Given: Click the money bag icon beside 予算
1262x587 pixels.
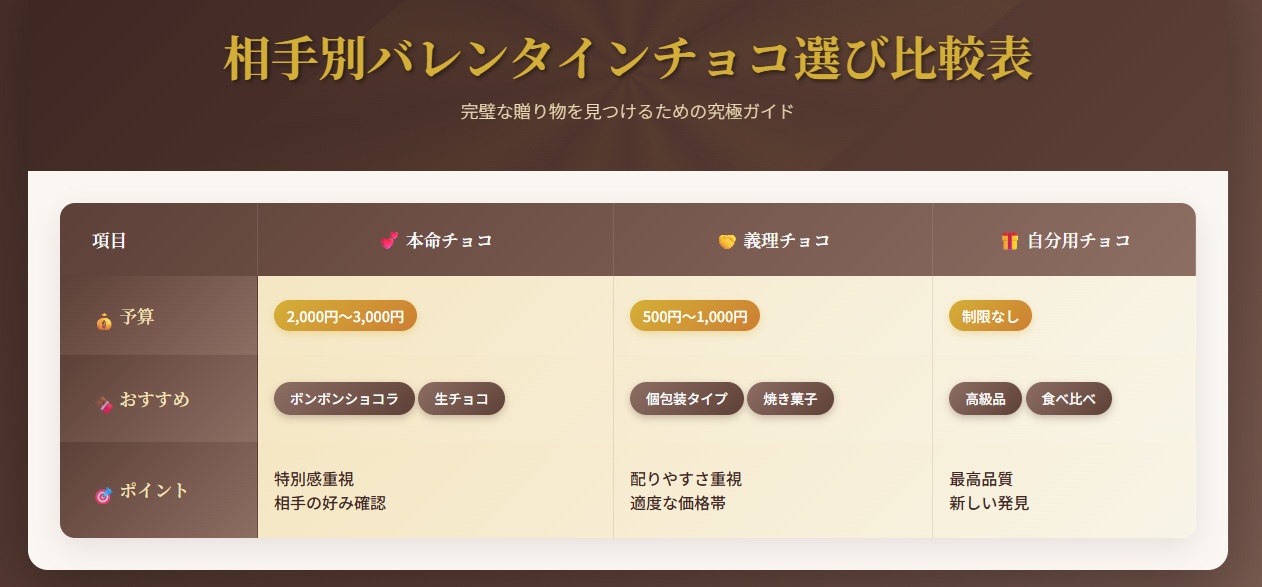Looking at the screenshot, I should [104, 320].
